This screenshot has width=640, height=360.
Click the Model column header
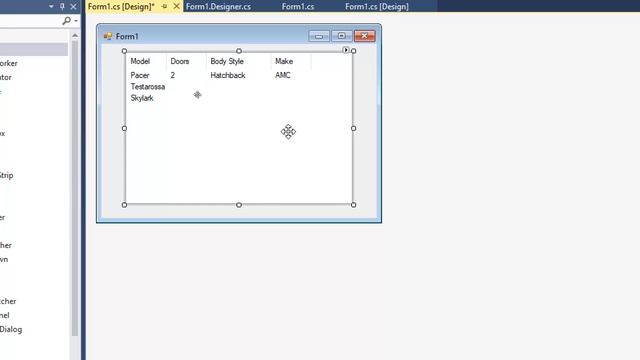coord(140,61)
